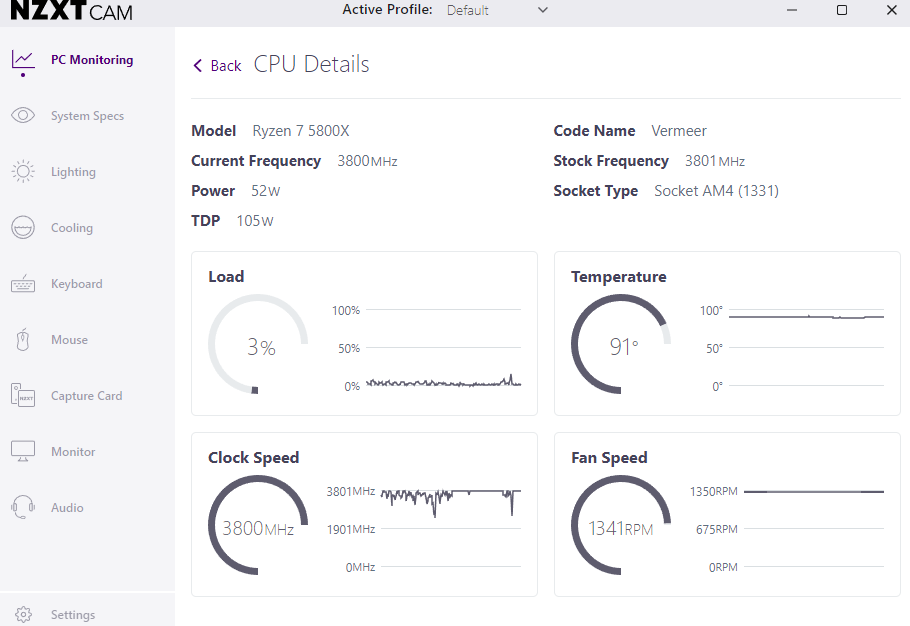Go back using the Back link
This screenshot has width=910, height=626.
tap(225, 66)
